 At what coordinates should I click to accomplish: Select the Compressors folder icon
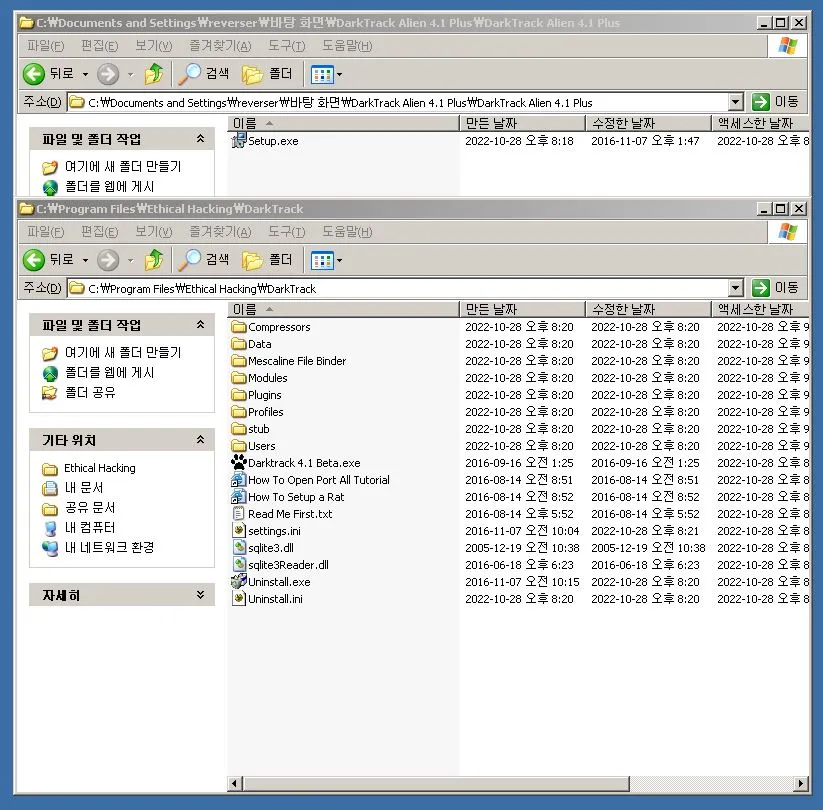[239, 327]
